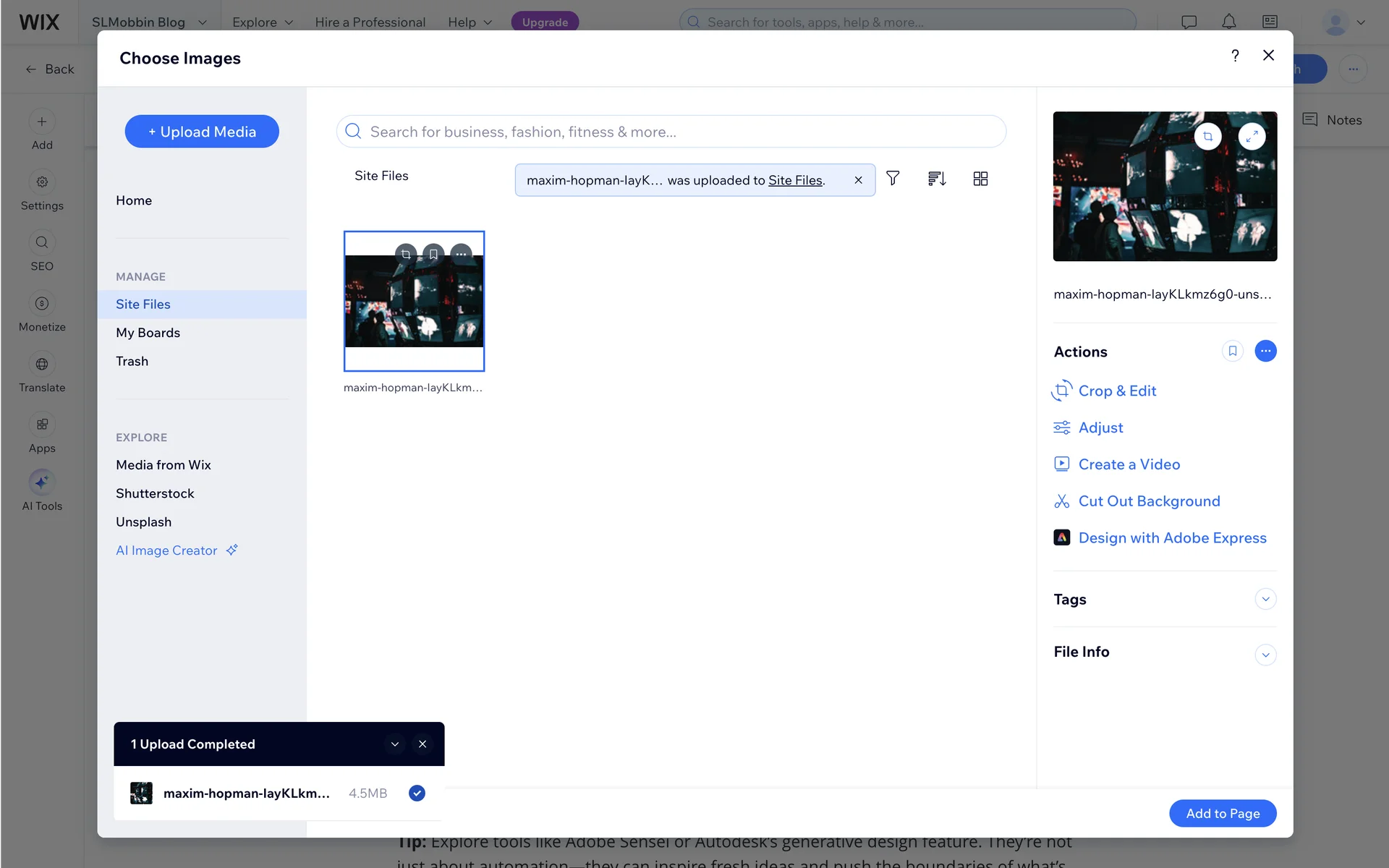Click bookmark icon next to Actions
Screen dimensions: 1389x868
[x=1232, y=352]
